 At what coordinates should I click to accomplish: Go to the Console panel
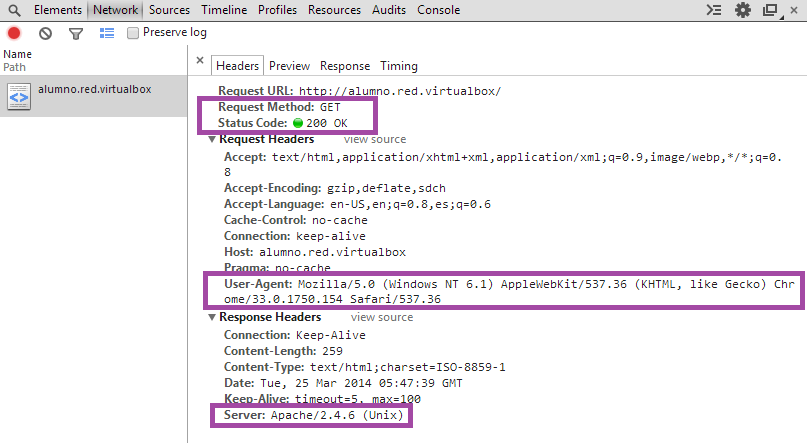tap(438, 10)
